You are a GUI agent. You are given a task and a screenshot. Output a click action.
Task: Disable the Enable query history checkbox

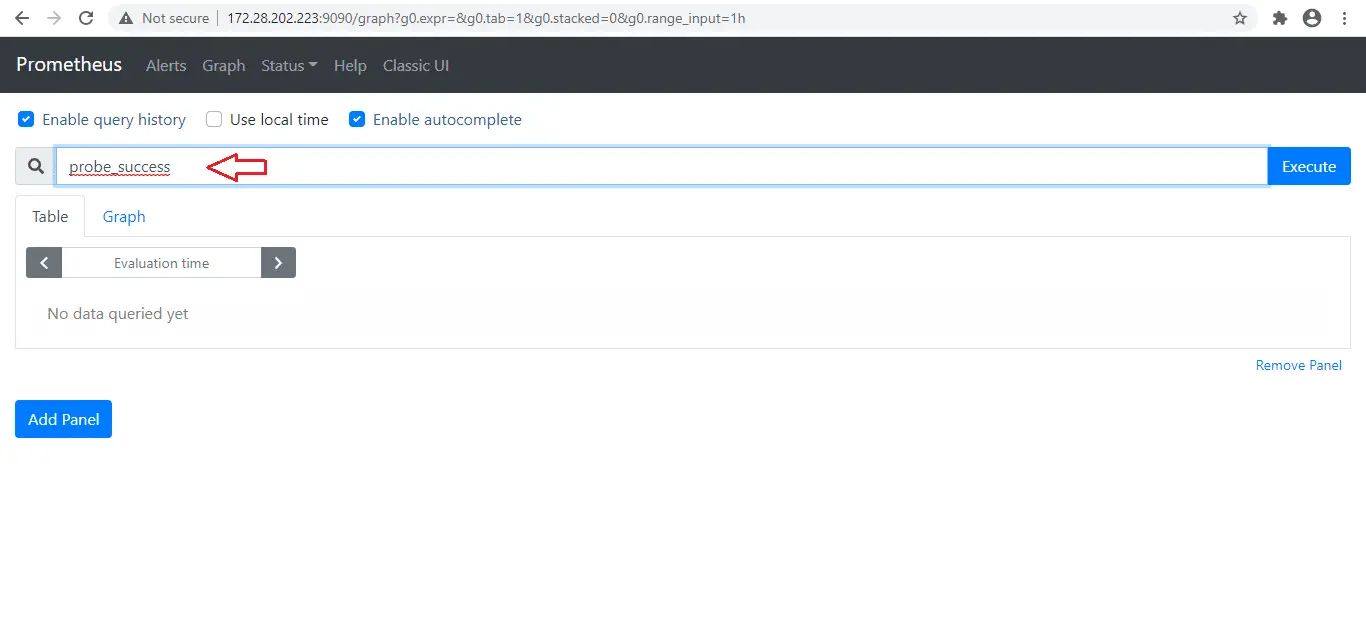pyautogui.click(x=26, y=119)
